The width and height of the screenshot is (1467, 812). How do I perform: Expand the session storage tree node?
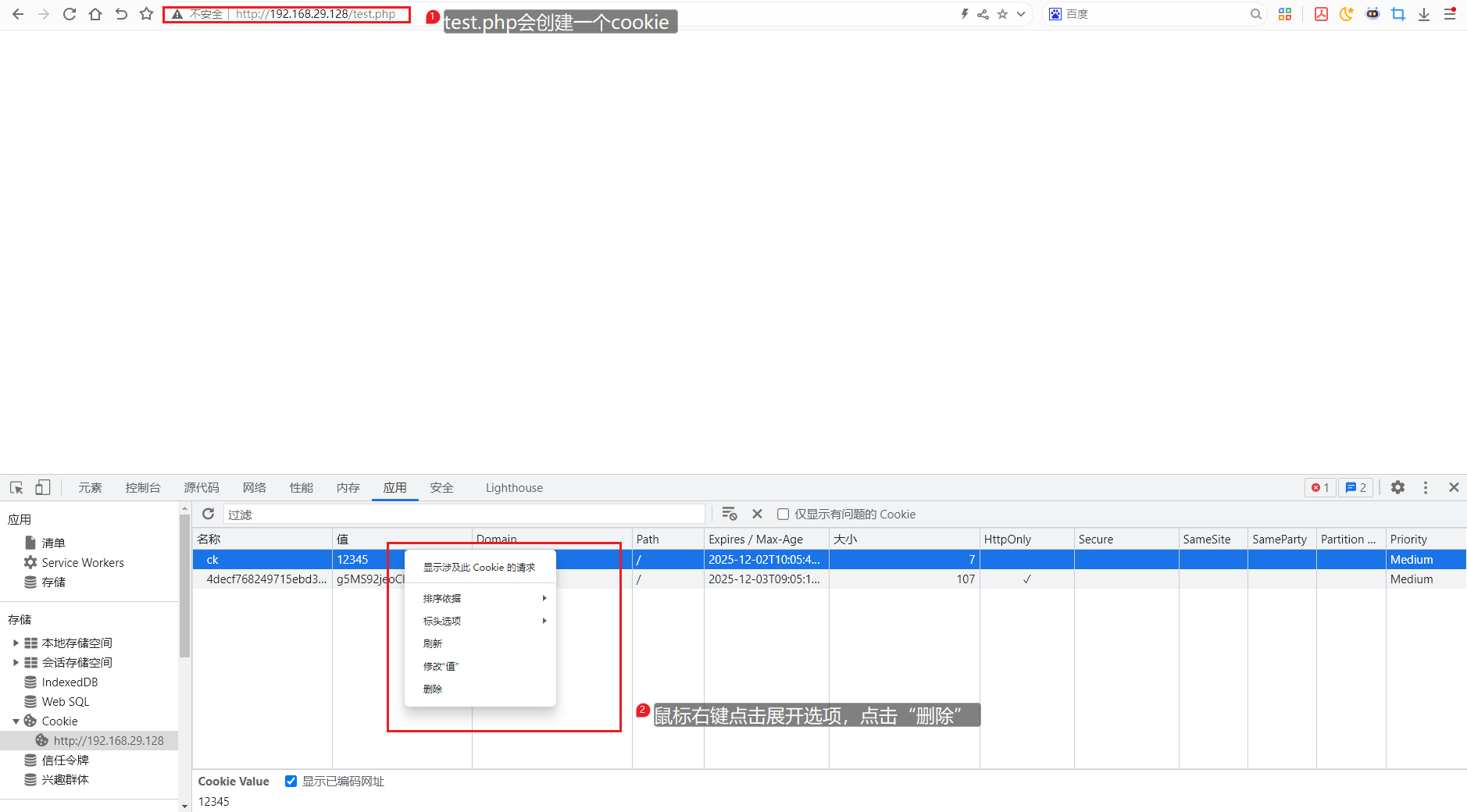click(x=16, y=663)
